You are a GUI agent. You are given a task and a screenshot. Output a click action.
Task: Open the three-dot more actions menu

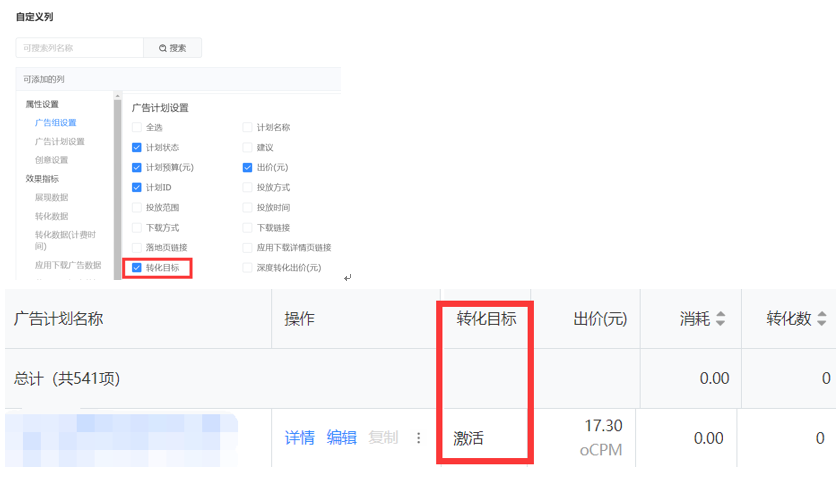[419, 438]
